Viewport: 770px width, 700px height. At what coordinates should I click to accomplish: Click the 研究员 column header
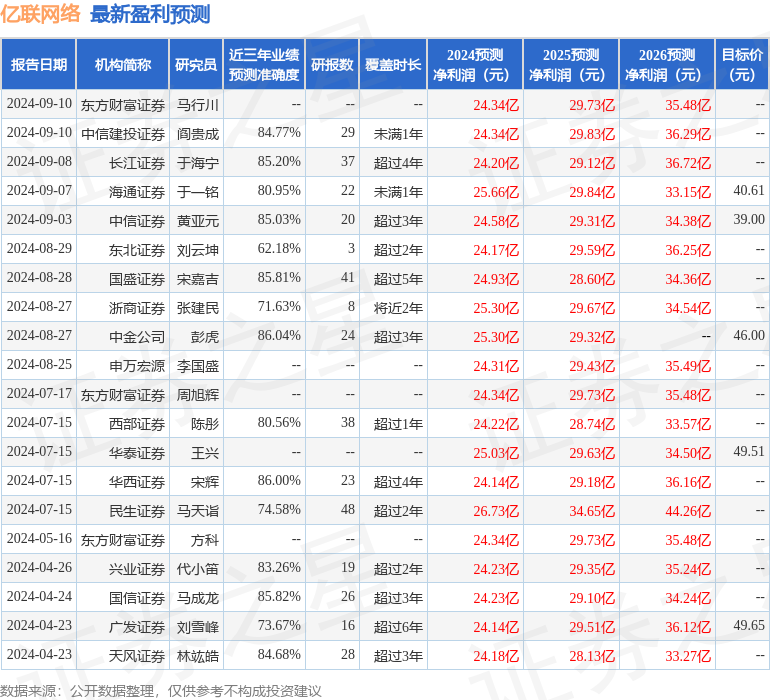coord(196,65)
